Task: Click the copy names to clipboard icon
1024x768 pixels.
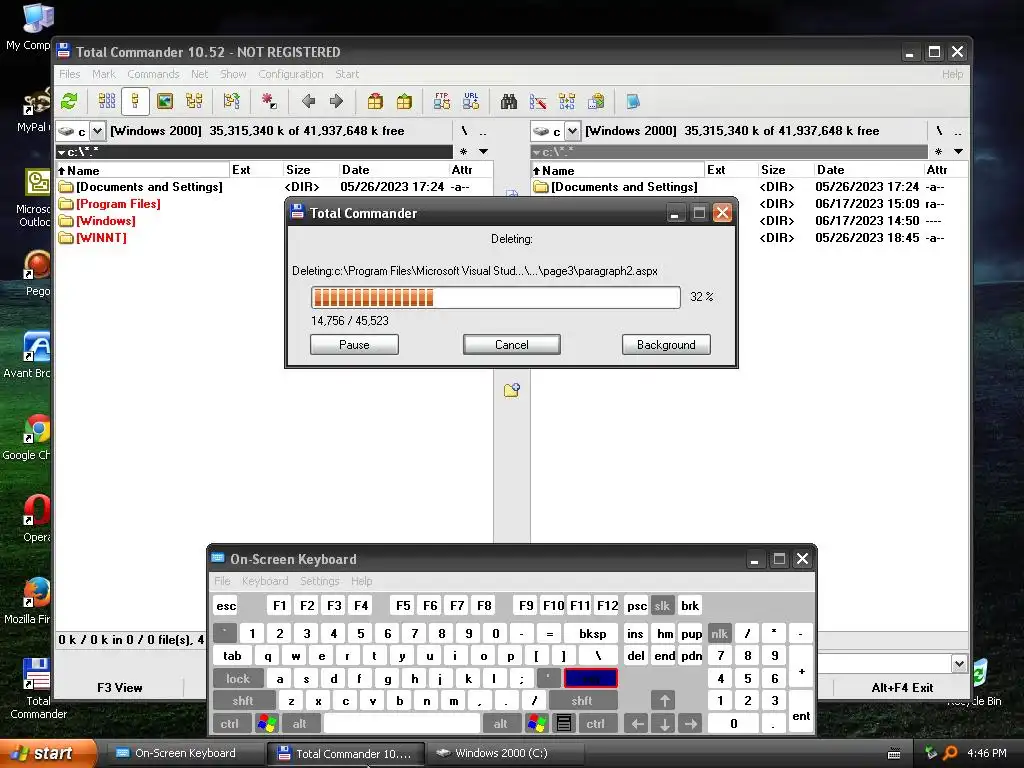Action: tap(596, 101)
